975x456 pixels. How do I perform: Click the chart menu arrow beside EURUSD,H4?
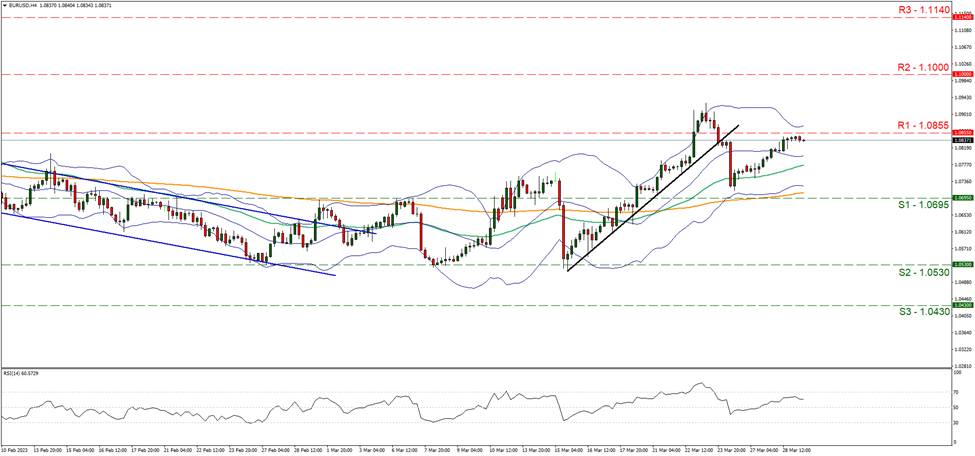coord(5,4)
